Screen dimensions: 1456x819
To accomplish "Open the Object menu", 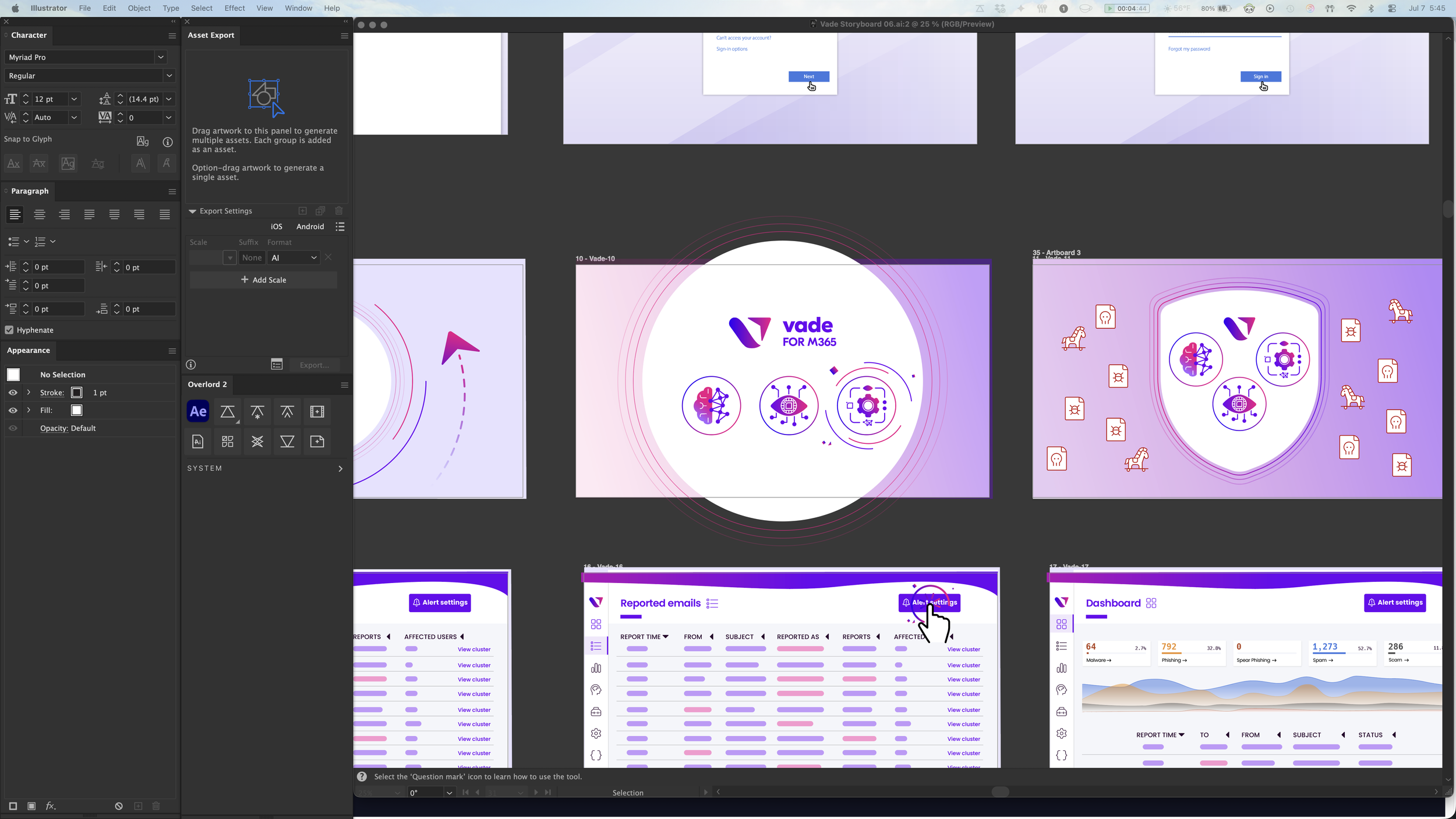I will point(139,8).
